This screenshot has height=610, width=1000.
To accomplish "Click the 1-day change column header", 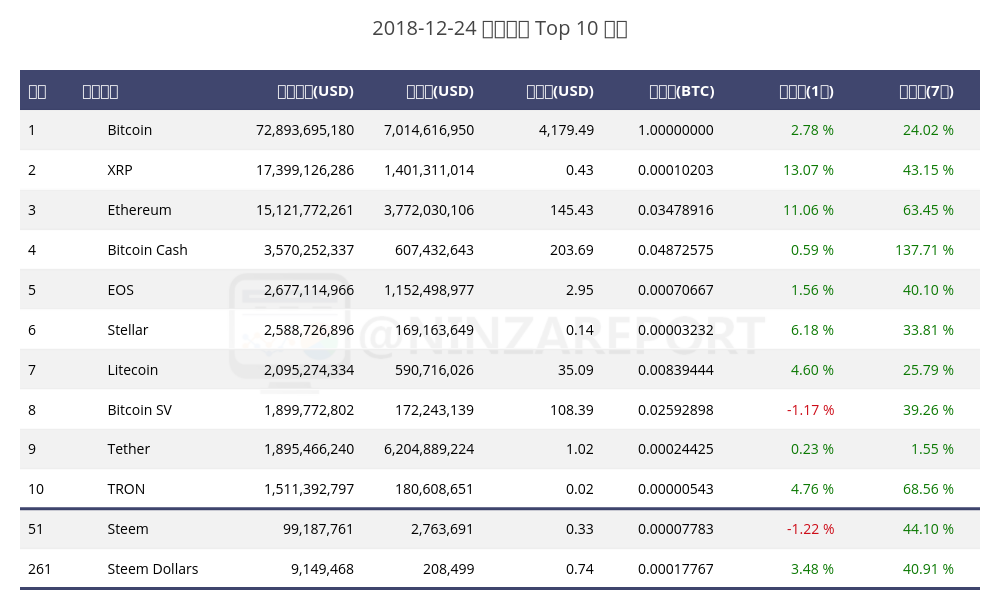I will click(806, 91).
